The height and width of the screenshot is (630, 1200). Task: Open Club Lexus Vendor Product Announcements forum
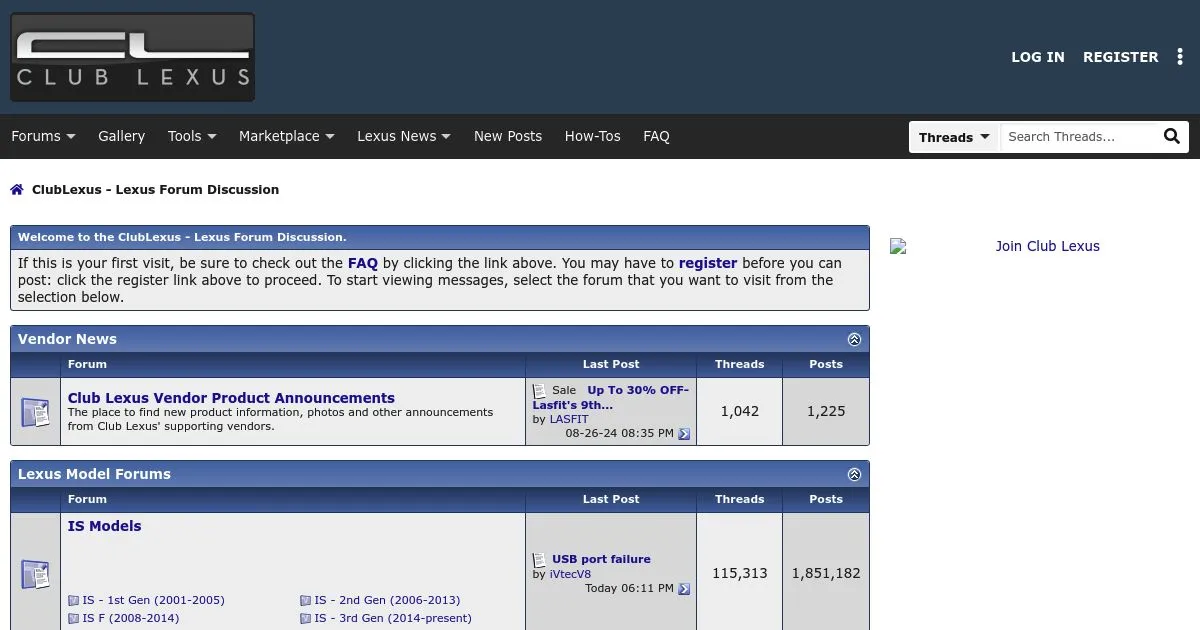[x=231, y=398]
